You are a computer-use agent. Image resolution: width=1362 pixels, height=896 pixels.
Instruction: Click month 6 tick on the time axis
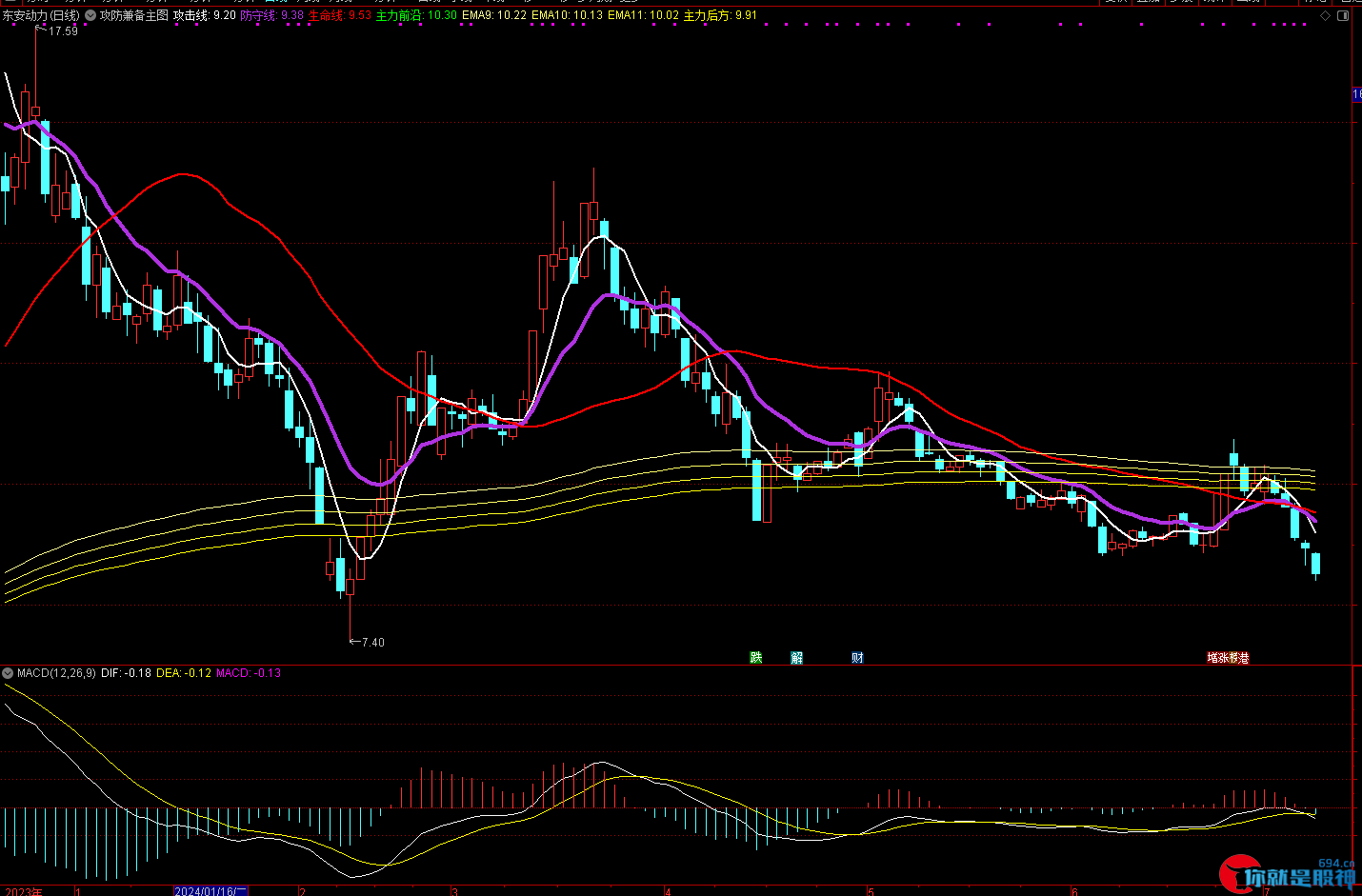pos(1073,892)
